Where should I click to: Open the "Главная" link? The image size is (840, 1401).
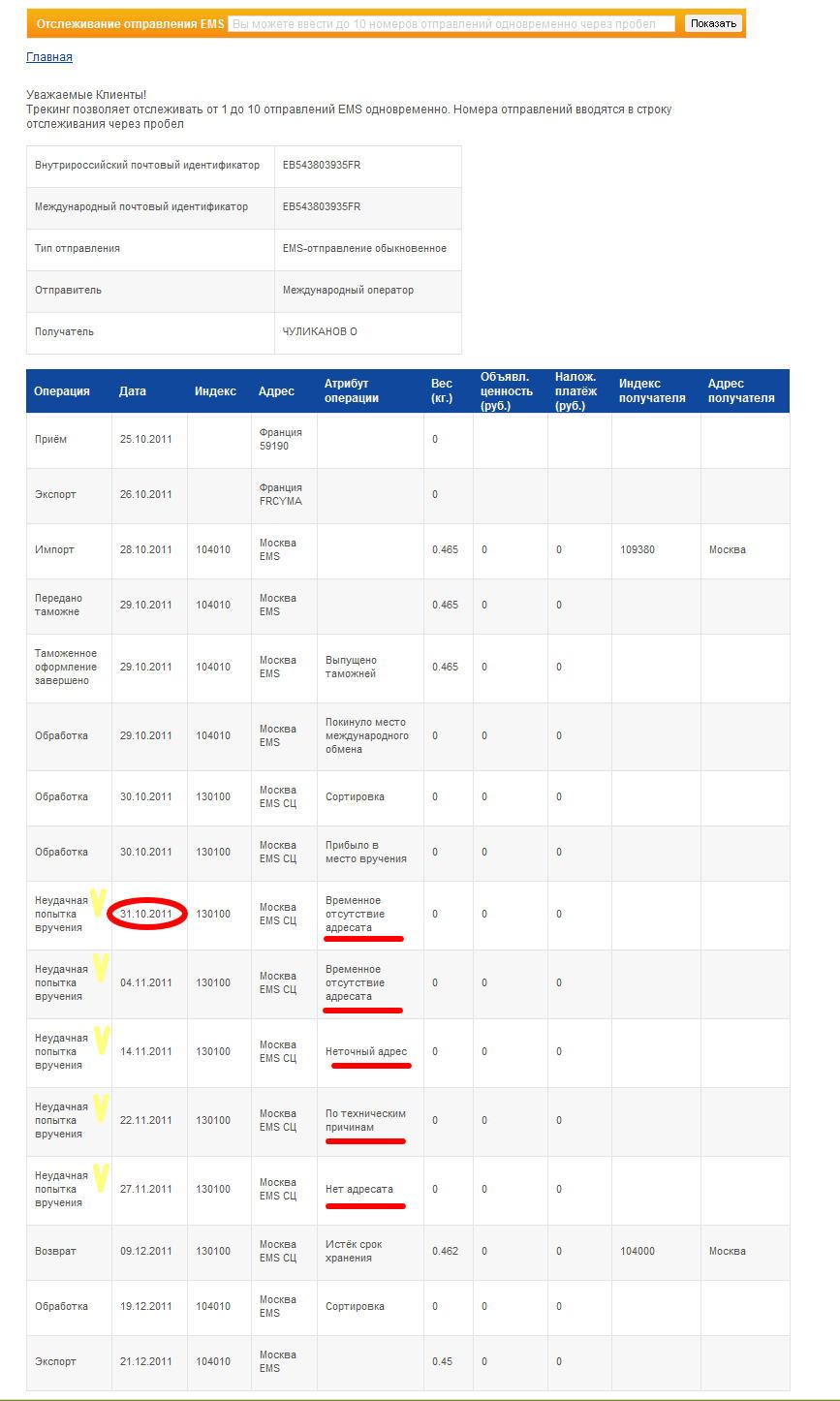[x=48, y=57]
